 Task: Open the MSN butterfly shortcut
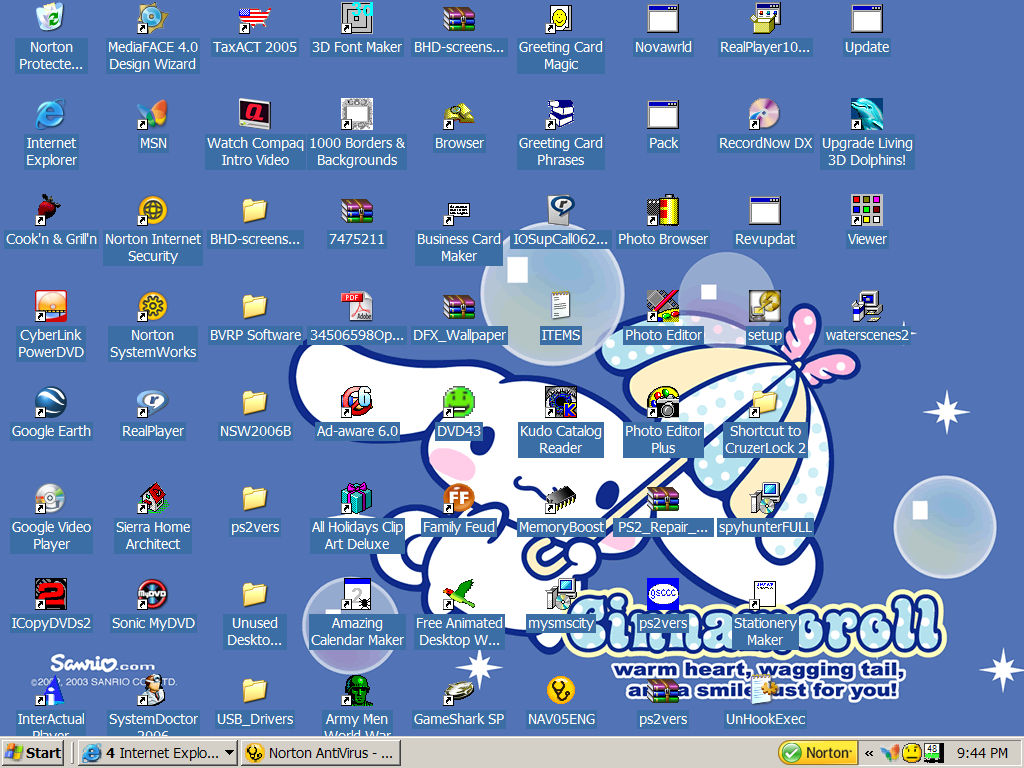click(x=153, y=114)
